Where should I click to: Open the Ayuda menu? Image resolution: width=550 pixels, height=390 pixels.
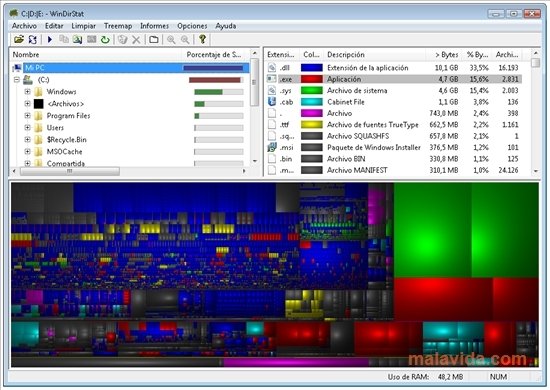(226, 26)
